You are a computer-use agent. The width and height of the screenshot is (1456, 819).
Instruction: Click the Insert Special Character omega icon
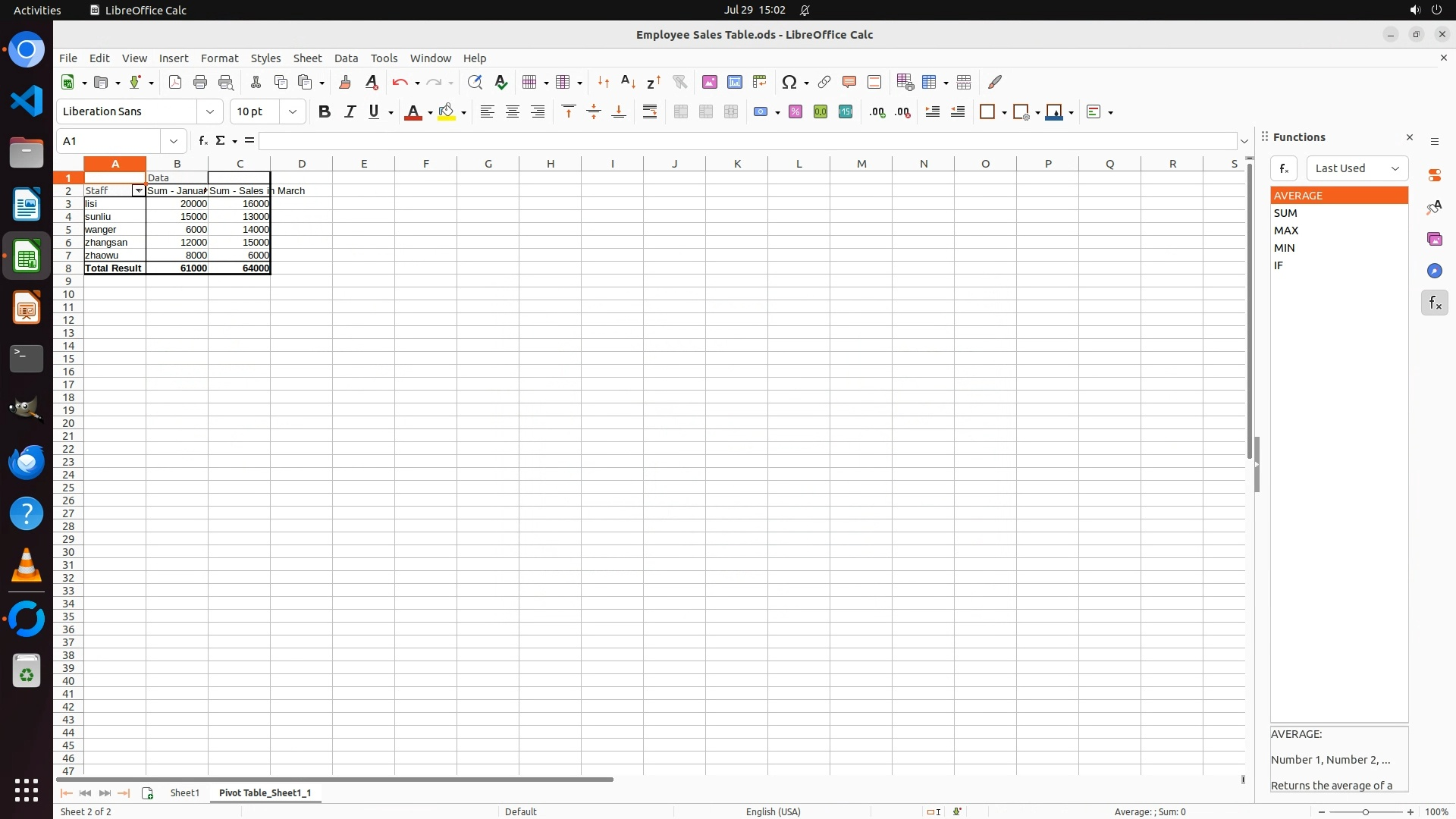click(x=789, y=82)
